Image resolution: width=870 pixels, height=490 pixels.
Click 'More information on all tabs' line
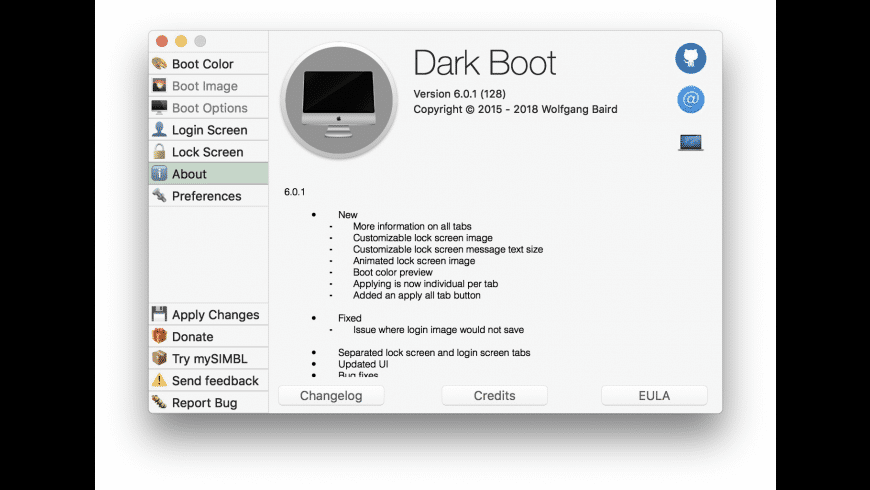(412, 226)
